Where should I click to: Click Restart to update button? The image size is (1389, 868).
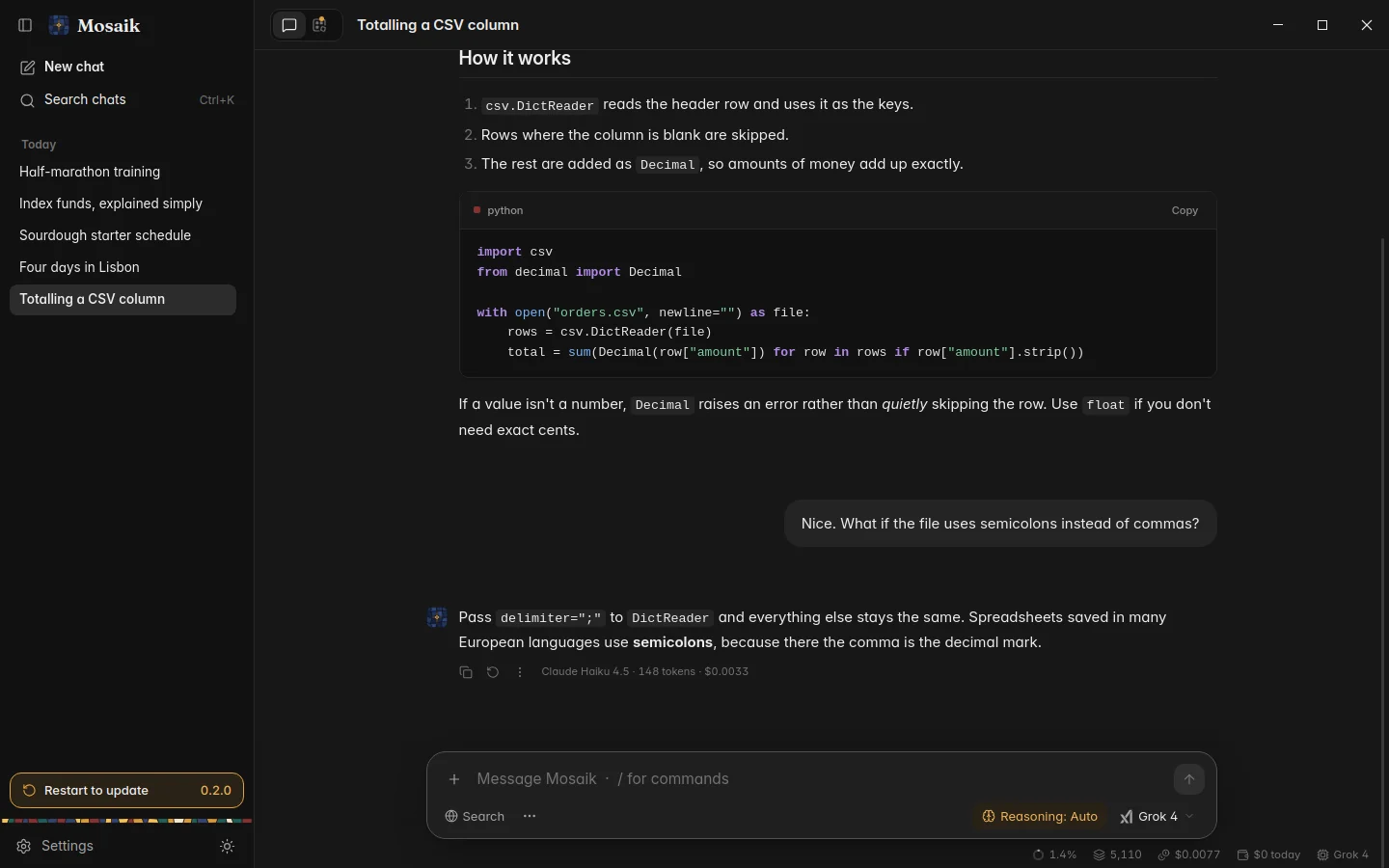pyautogui.click(x=126, y=790)
